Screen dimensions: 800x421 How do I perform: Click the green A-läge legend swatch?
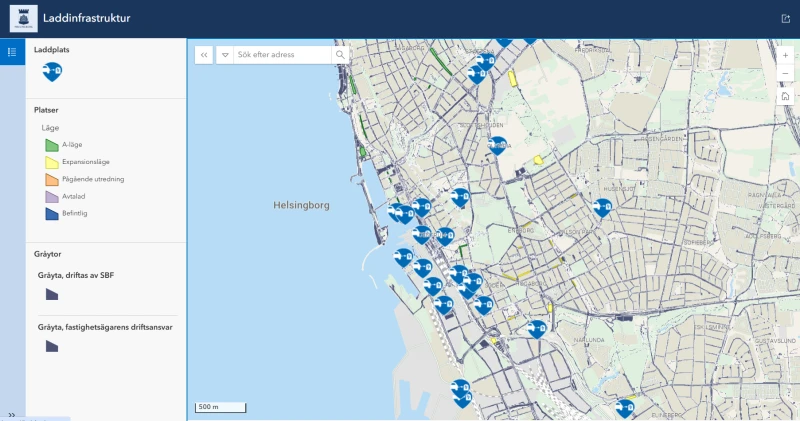pos(52,145)
